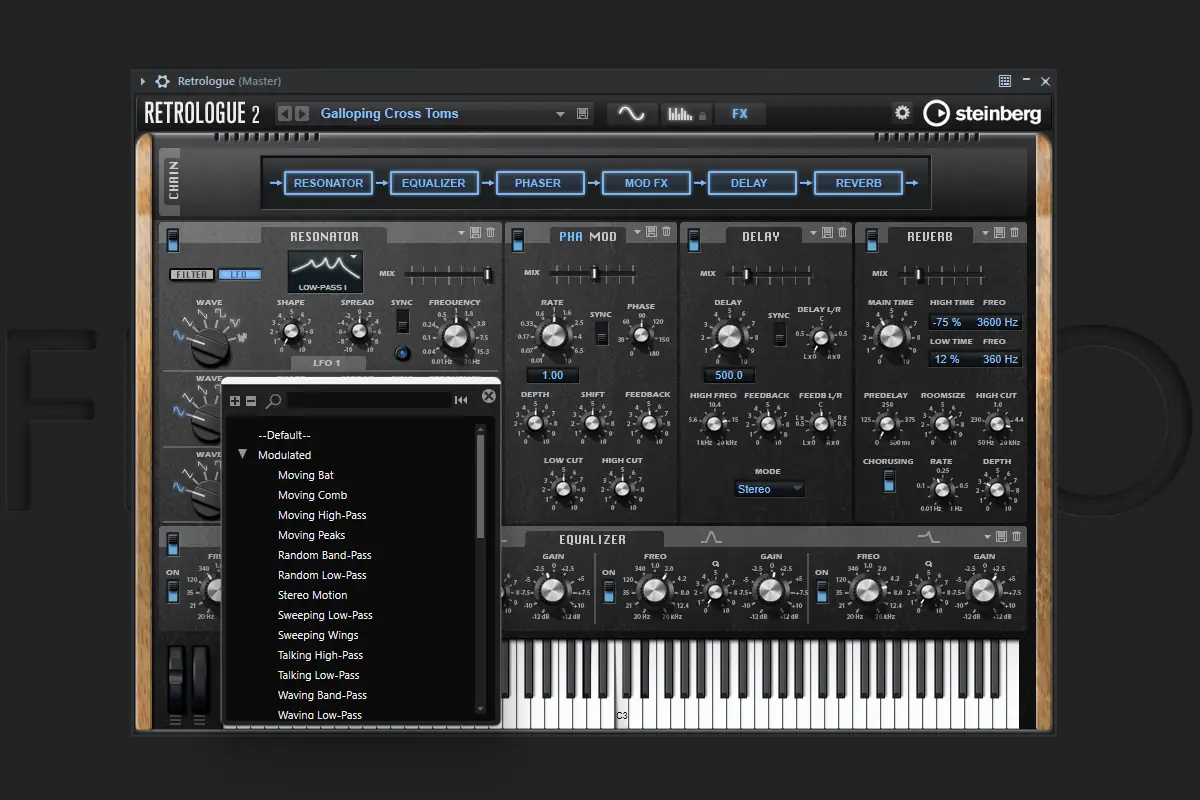This screenshot has height=800, width=1200.
Task: Click the Delay Mix slider handle
Action: point(746,273)
